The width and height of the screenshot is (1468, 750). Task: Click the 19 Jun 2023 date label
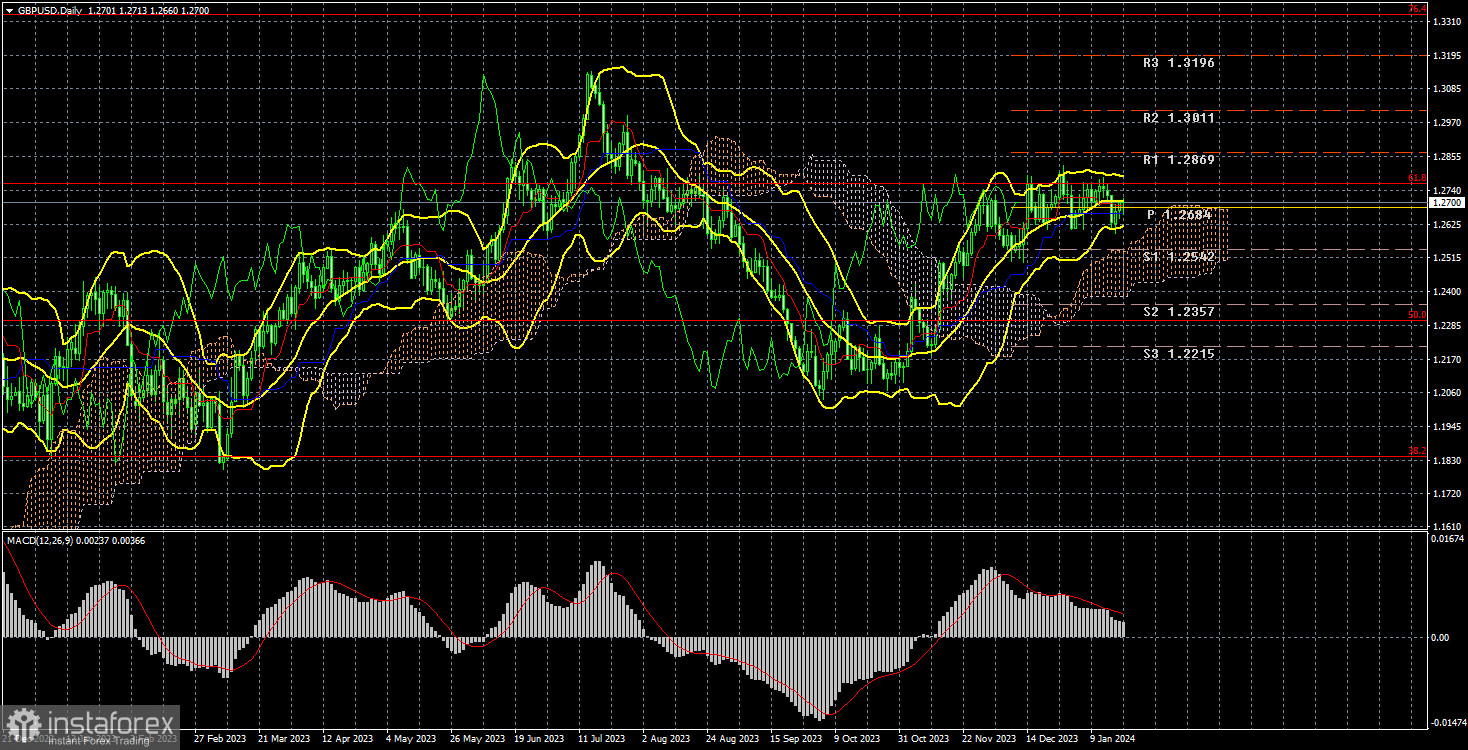pos(537,739)
